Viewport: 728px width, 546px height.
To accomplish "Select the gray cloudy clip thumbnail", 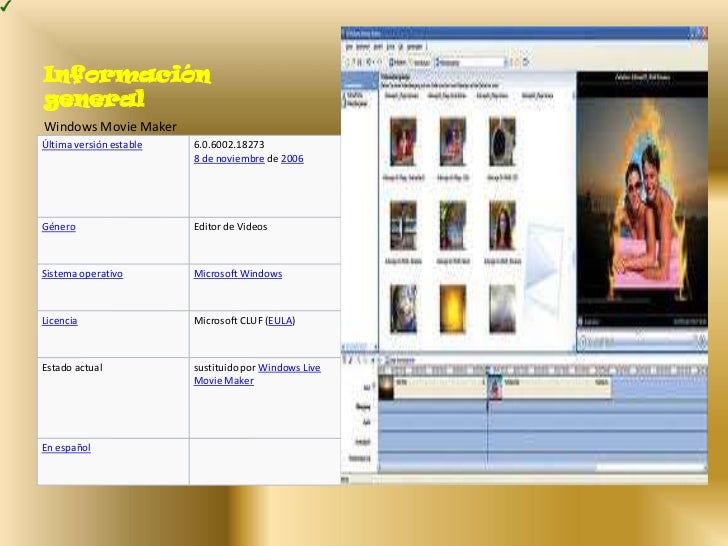I will (502, 309).
